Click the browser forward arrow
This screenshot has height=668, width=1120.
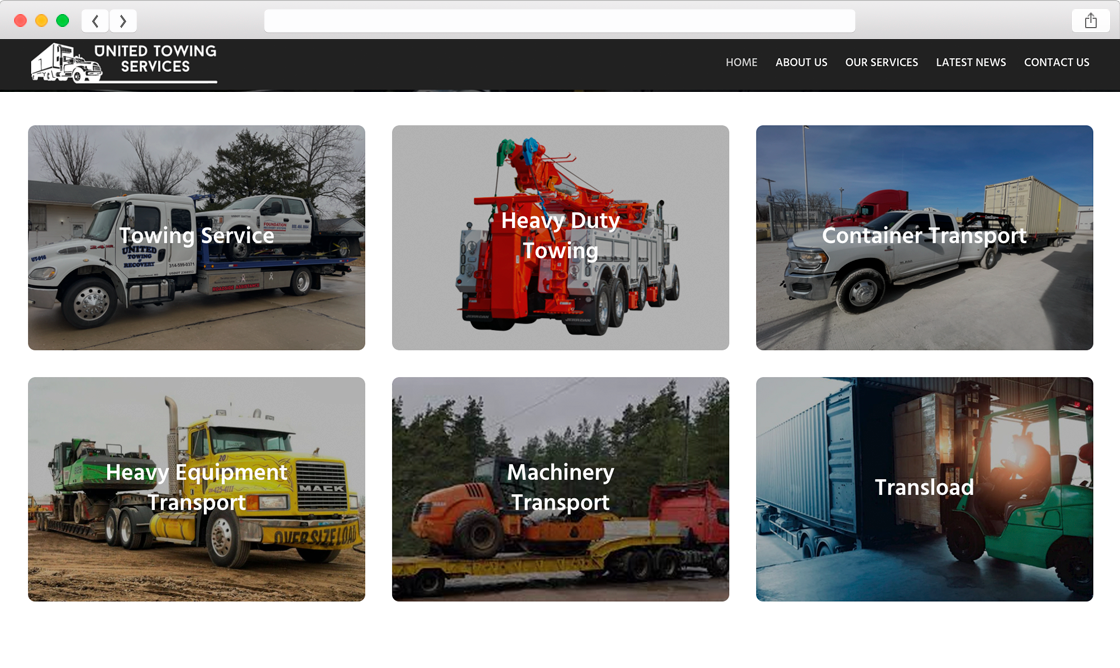point(123,21)
